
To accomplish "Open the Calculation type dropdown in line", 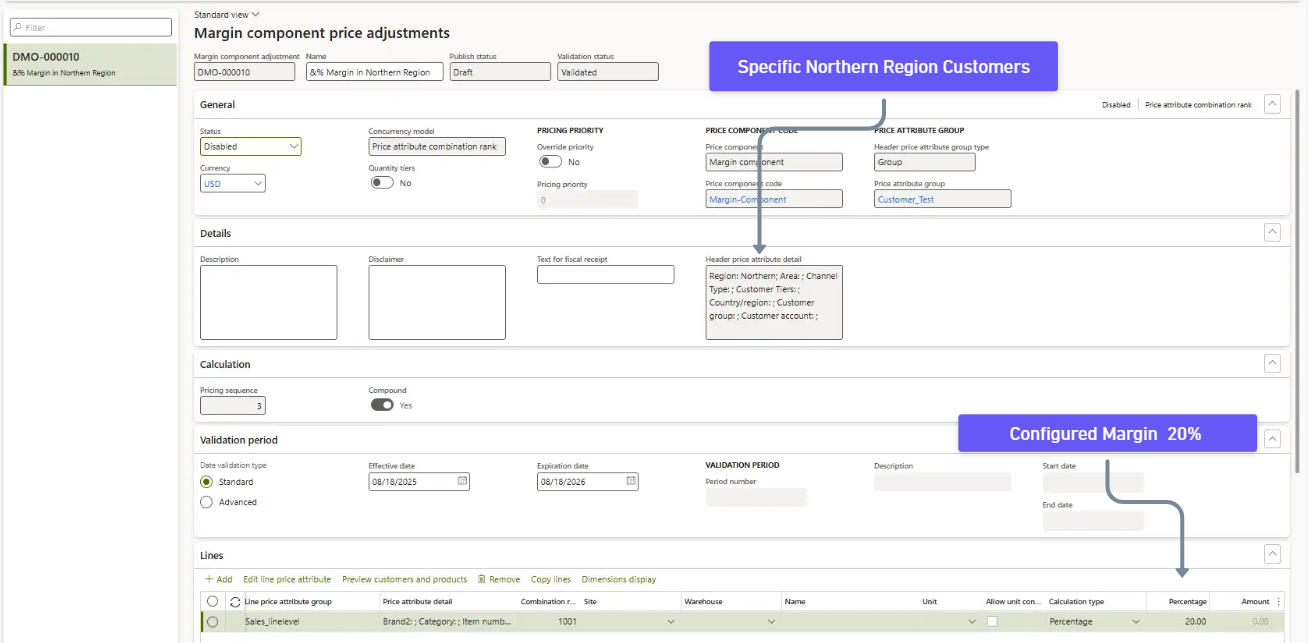I will 1134,622.
